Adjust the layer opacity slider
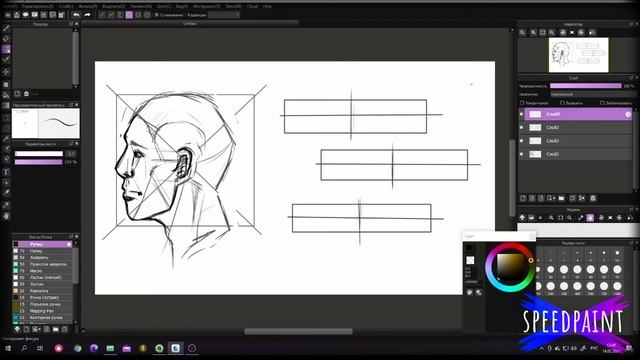This screenshot has height=360, width=640. click(x=586, y=86)
